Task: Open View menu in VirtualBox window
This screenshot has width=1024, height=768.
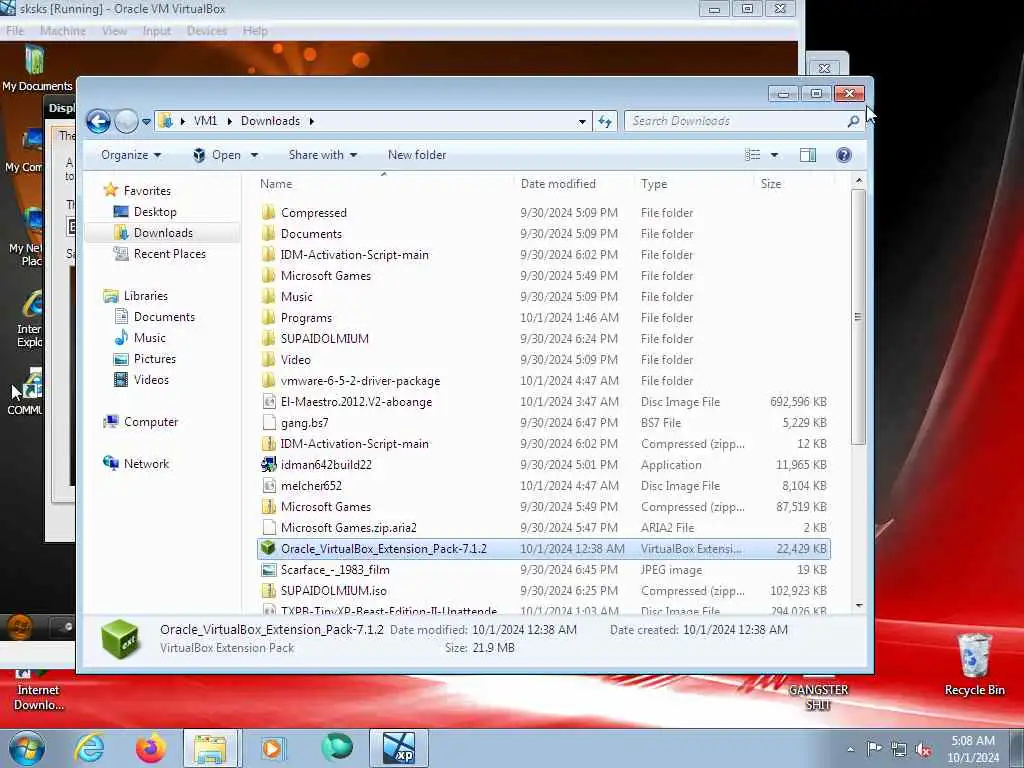Action: [x=114, y=31]
